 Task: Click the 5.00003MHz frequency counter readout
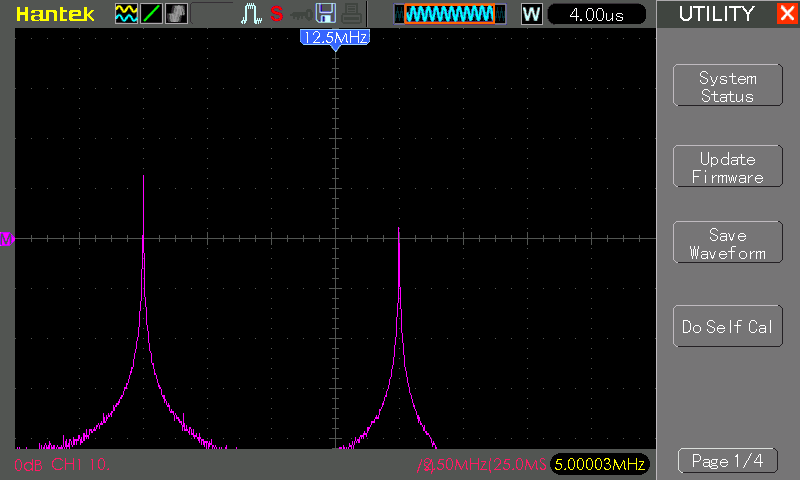[x=599, y=464]
